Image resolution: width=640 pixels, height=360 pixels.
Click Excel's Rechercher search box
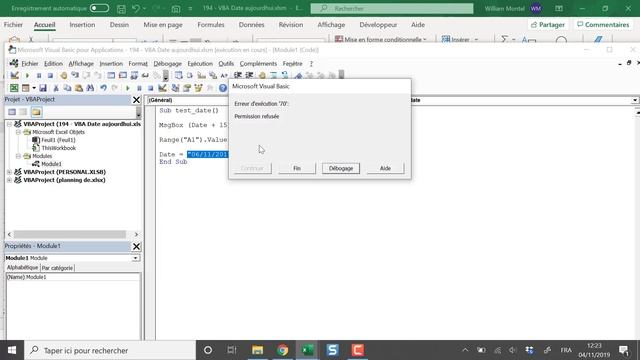[x=392, y=8]
